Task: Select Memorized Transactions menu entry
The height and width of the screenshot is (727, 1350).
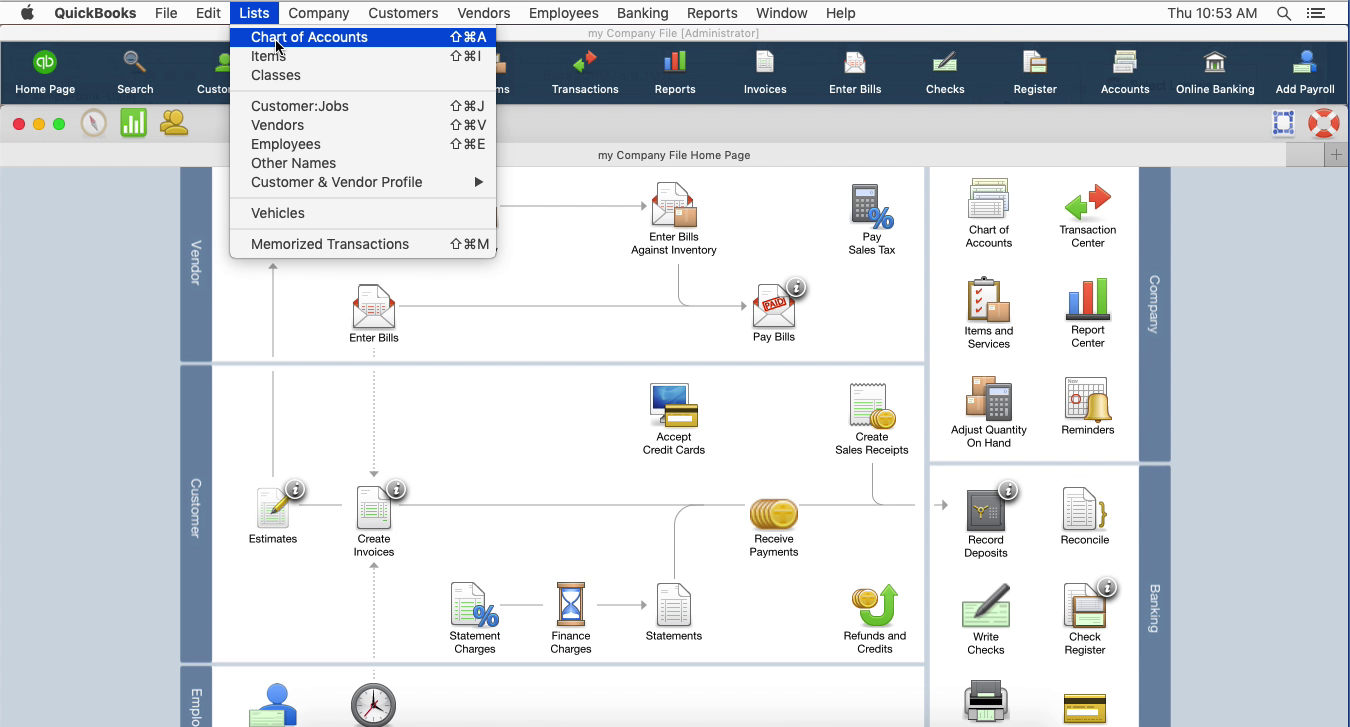Action: coord(362,244)
